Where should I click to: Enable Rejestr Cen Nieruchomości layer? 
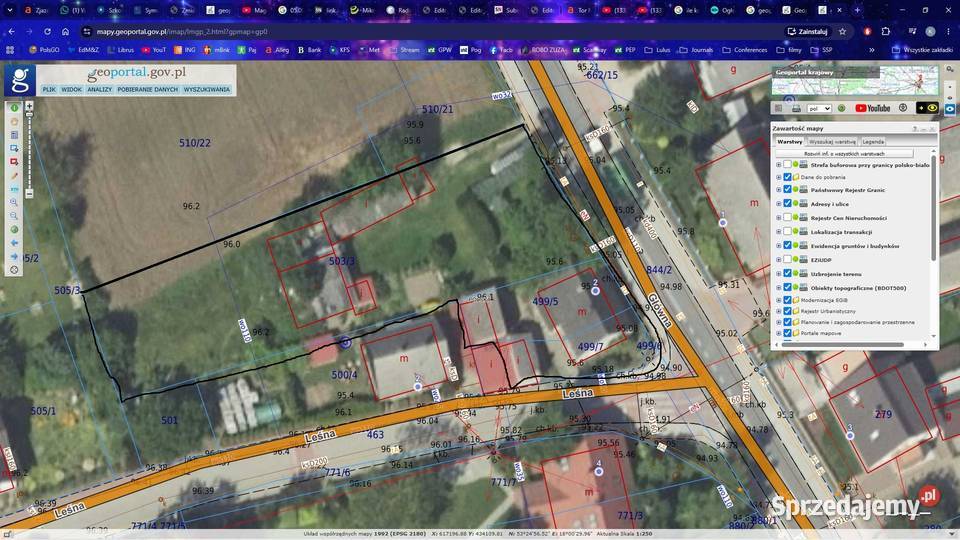pos(787,217)
